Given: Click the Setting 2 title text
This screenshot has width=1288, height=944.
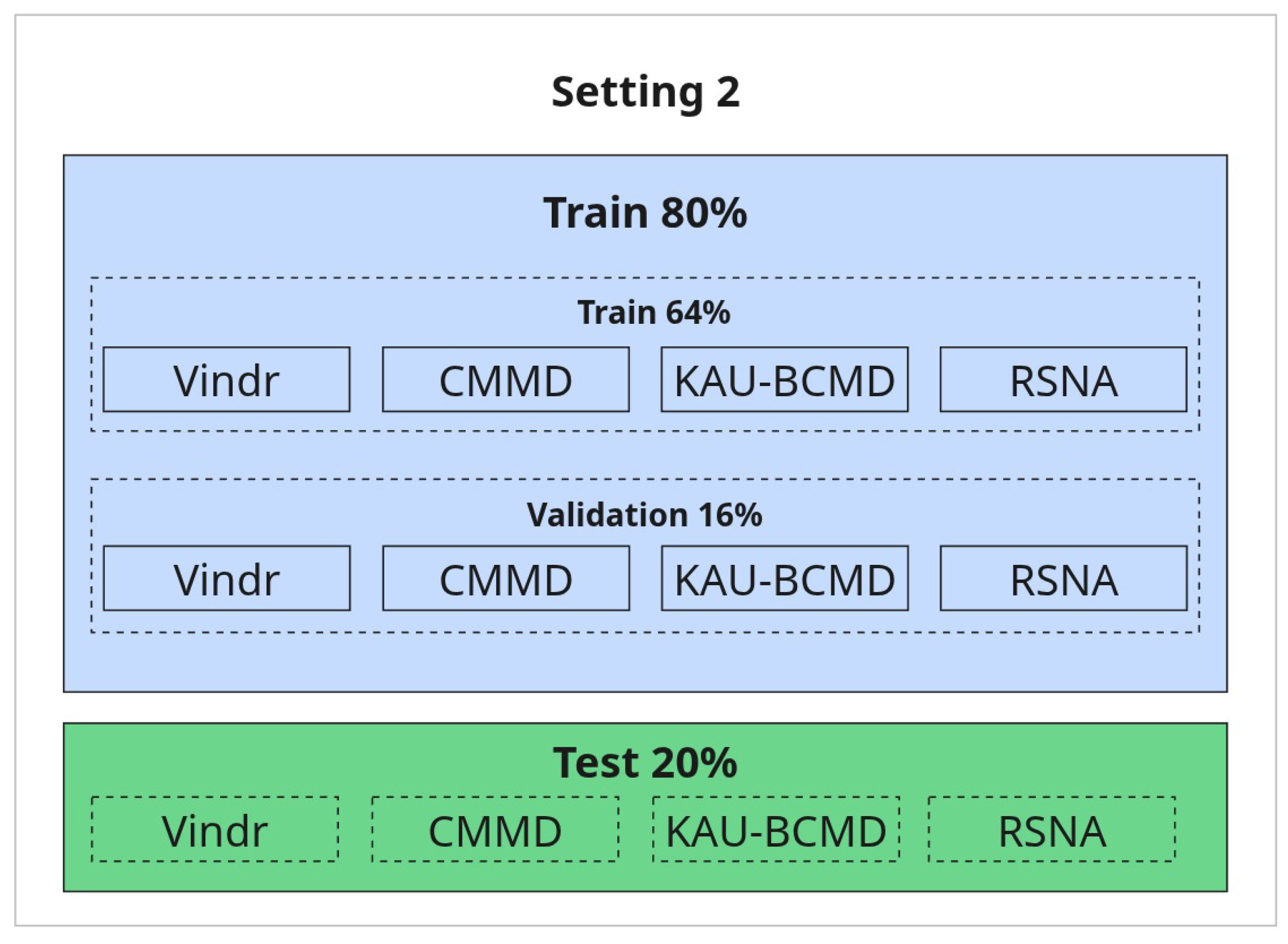Looking at the screenshot, I should point(645,92).
